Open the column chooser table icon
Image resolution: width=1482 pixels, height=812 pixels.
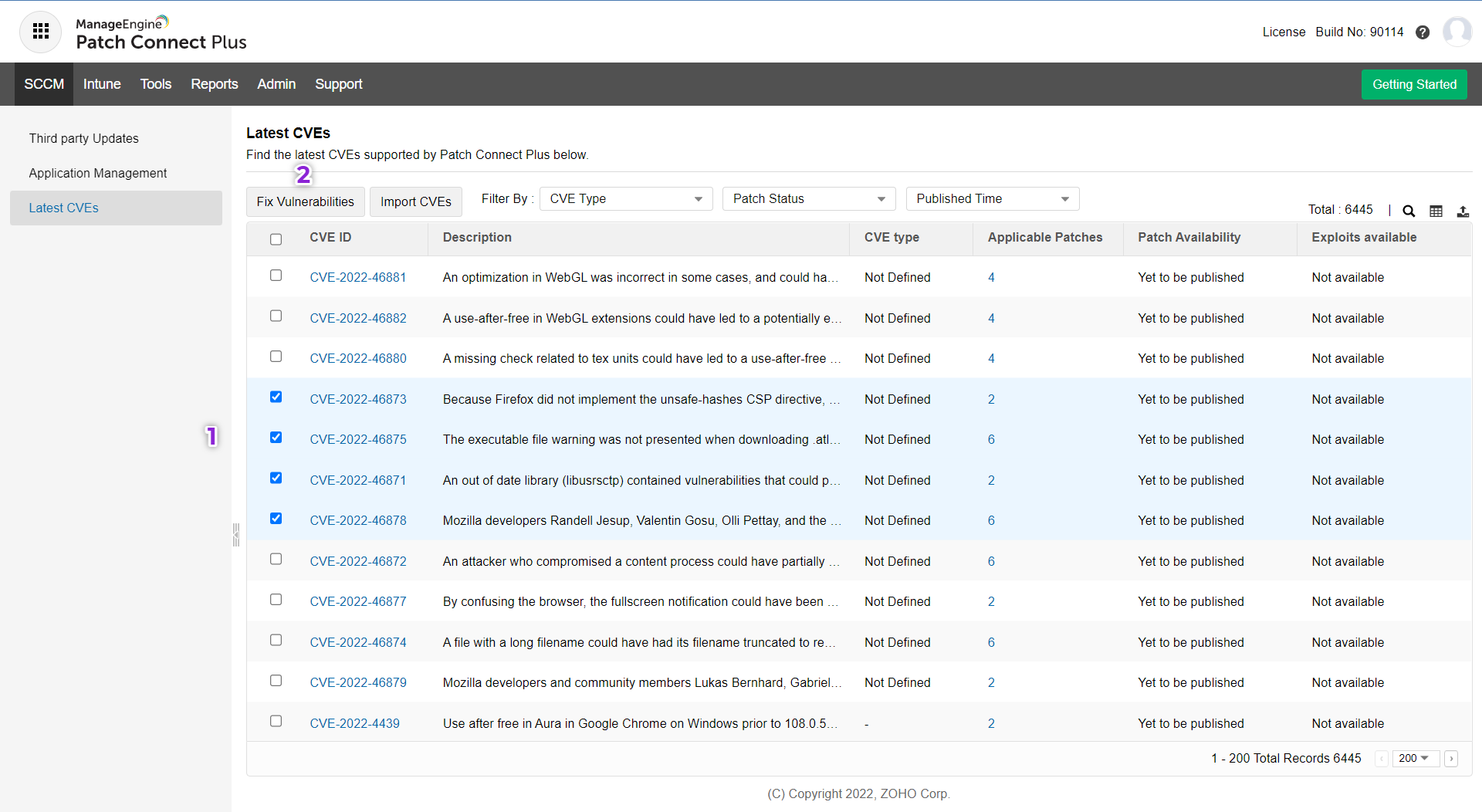click(x=1436, y=211)
